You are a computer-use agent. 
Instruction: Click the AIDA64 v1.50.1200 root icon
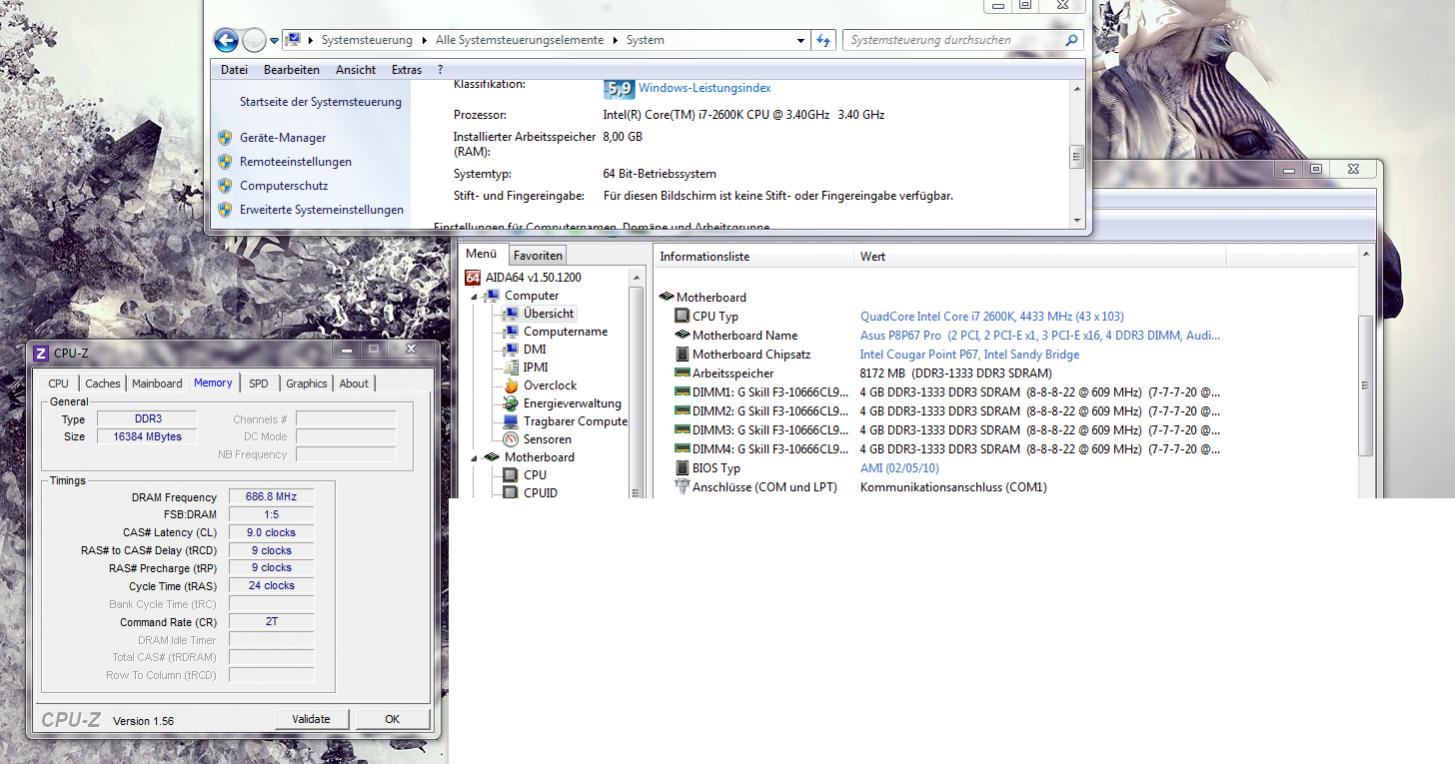click(474, 277)
